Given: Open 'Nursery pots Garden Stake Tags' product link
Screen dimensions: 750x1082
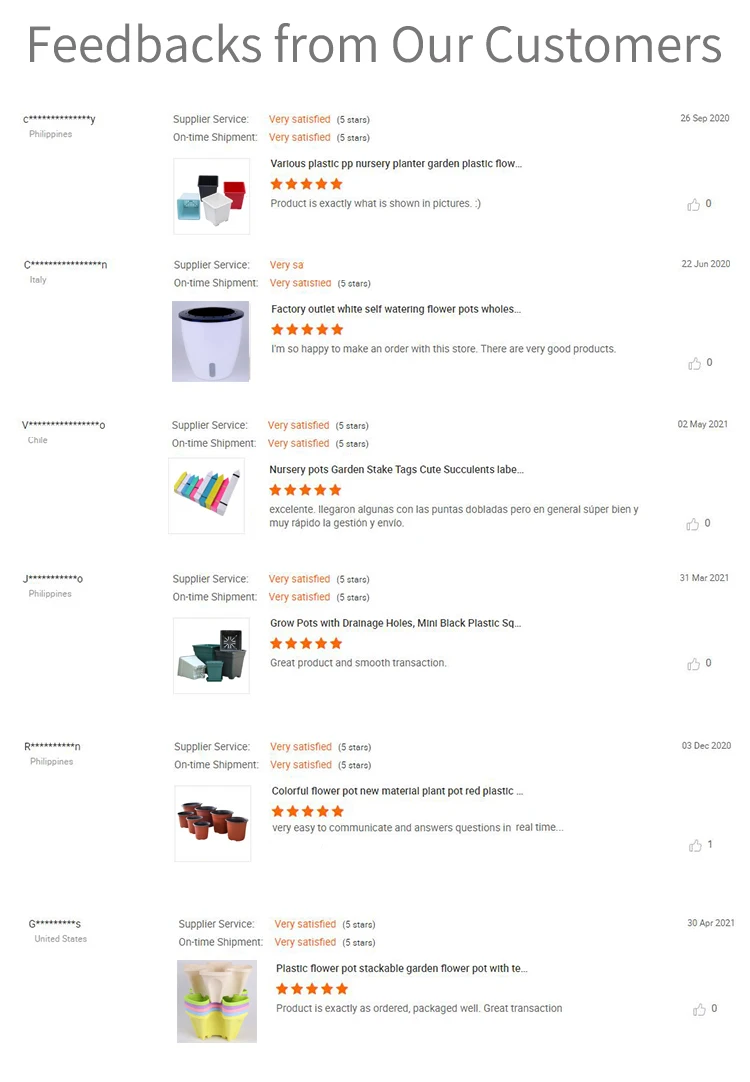Looking at the screenshot, I should (396, 469).
